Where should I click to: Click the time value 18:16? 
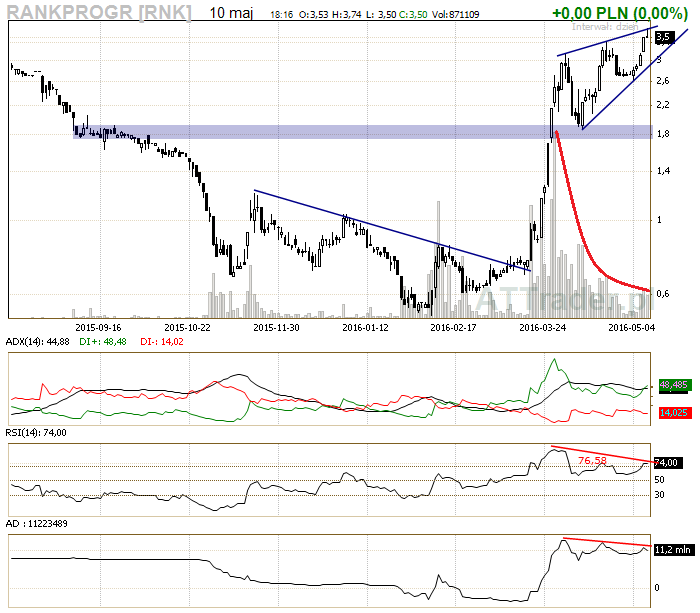pyautogui.click(x=282, y=15)
